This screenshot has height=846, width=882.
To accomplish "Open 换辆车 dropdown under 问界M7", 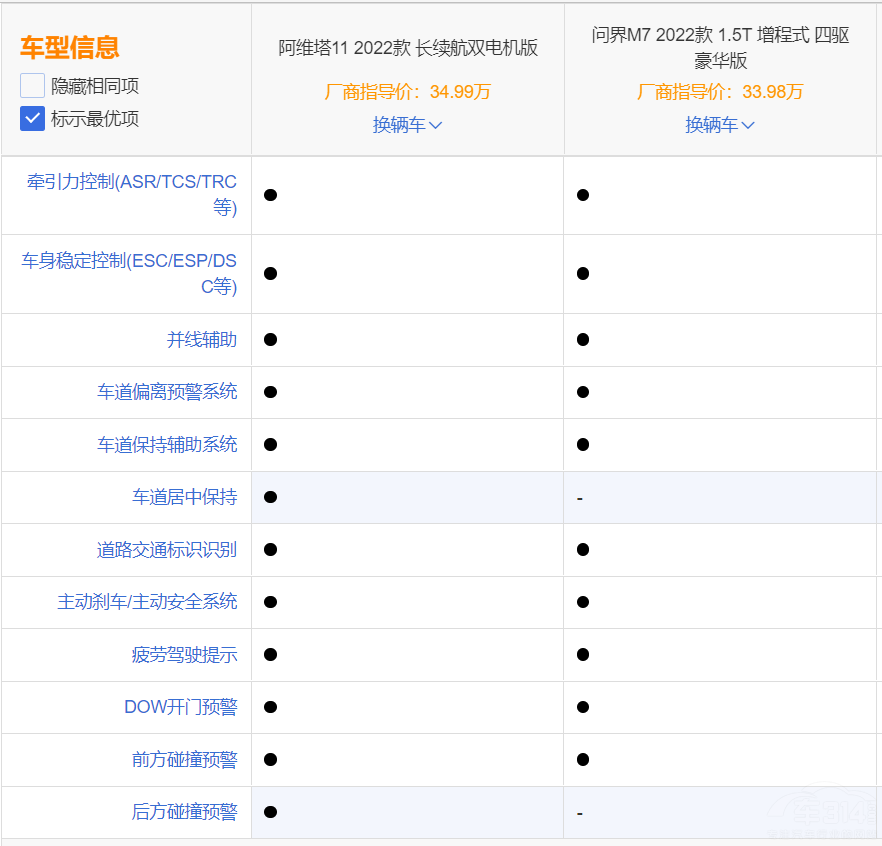I will click(720, 125).
